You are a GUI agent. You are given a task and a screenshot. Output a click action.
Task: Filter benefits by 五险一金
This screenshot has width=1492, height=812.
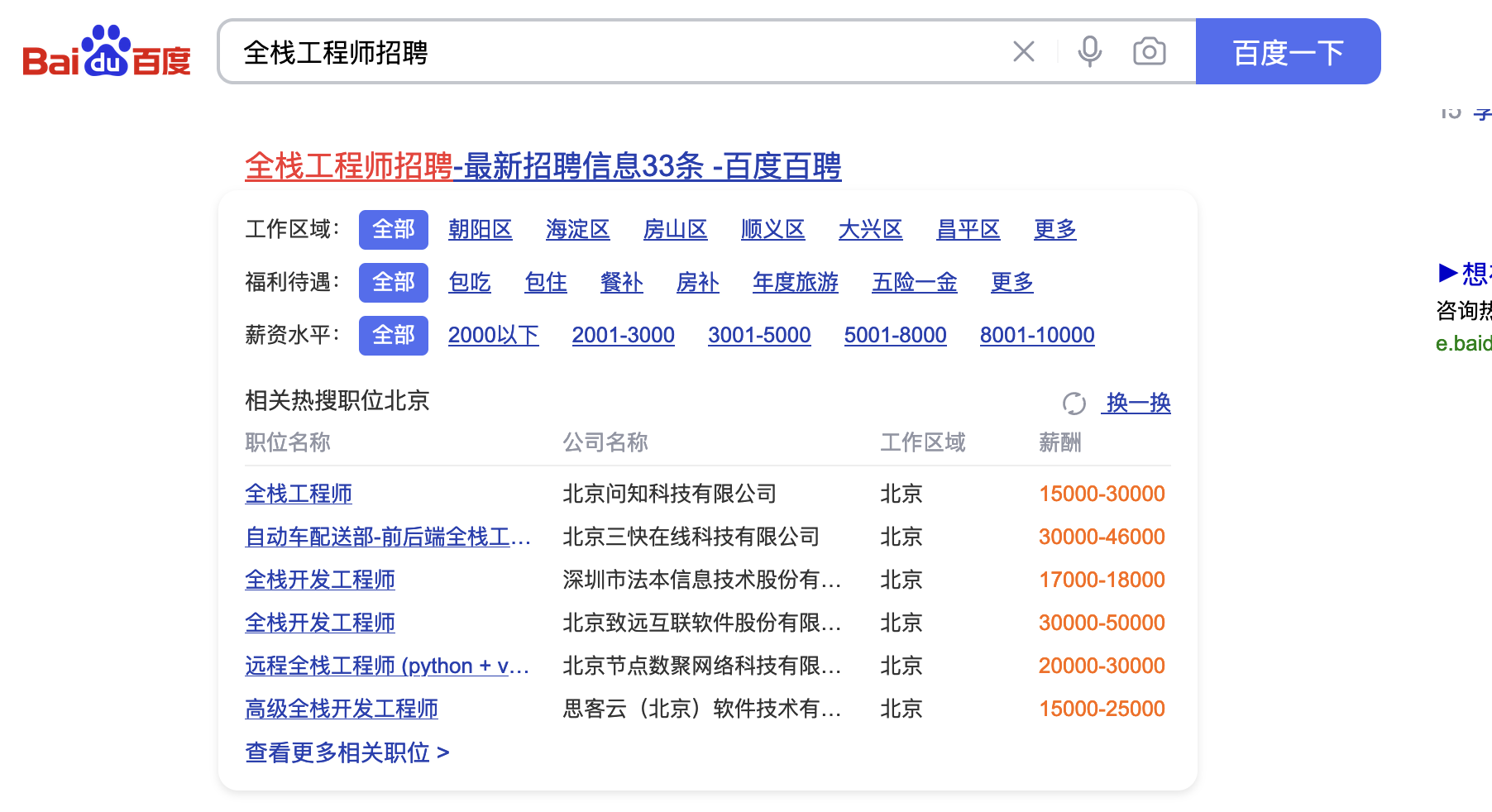tap(914, 283)
